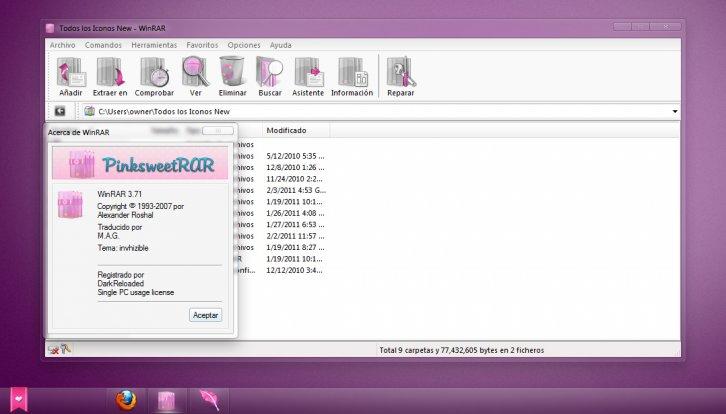Close the Acerca de WinRAR dialog
726x414 pixels.
(218, 131)
